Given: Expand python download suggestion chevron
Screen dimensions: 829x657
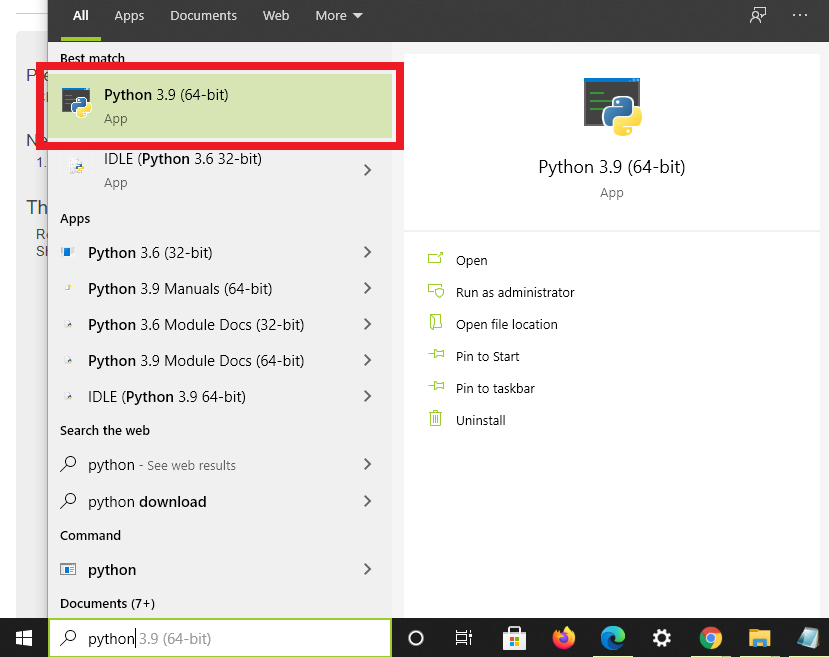Looking at the screenshot, I should click(367, 501).
